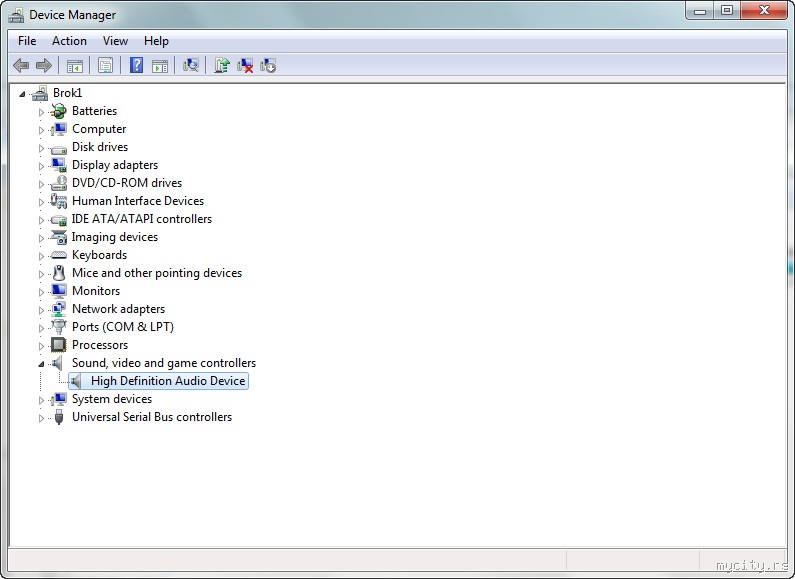Collapse Sound, video and game controllers
Screen dimensions: 795x579
[x=41, y=364]
